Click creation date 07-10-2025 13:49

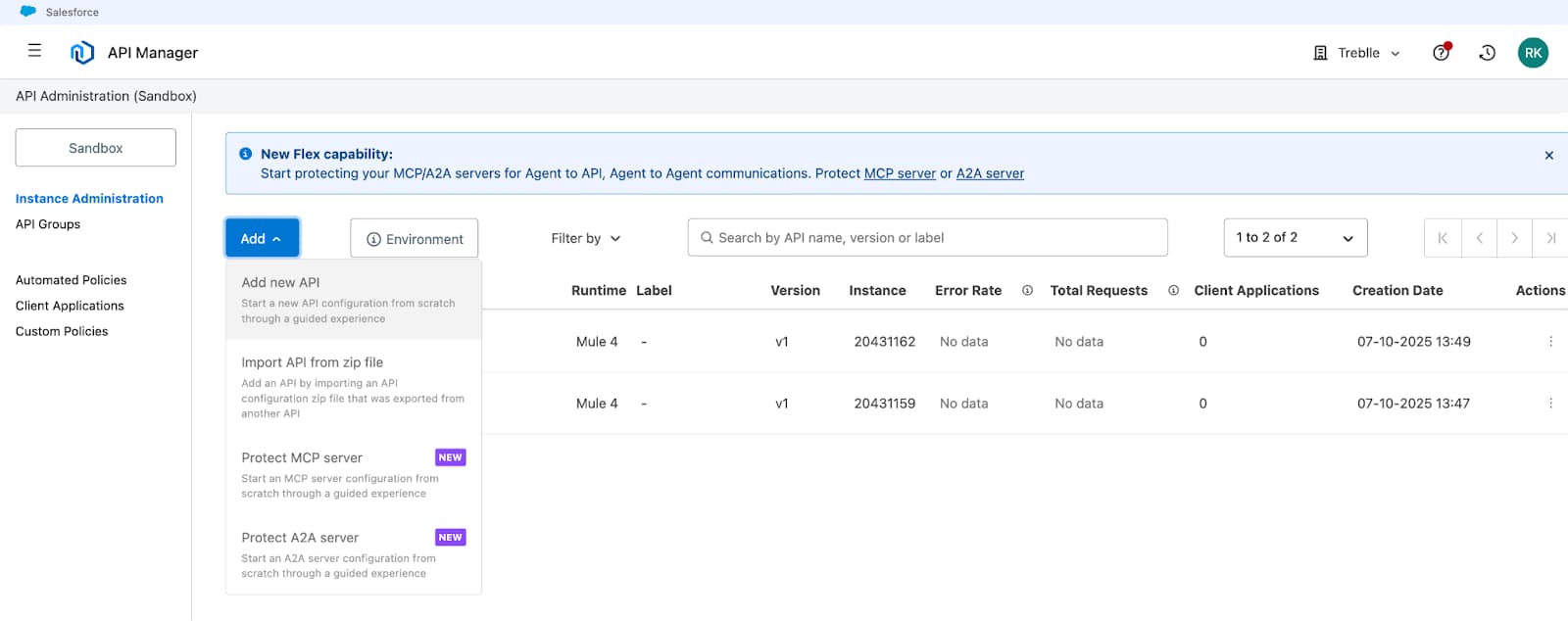point(1413,342)
